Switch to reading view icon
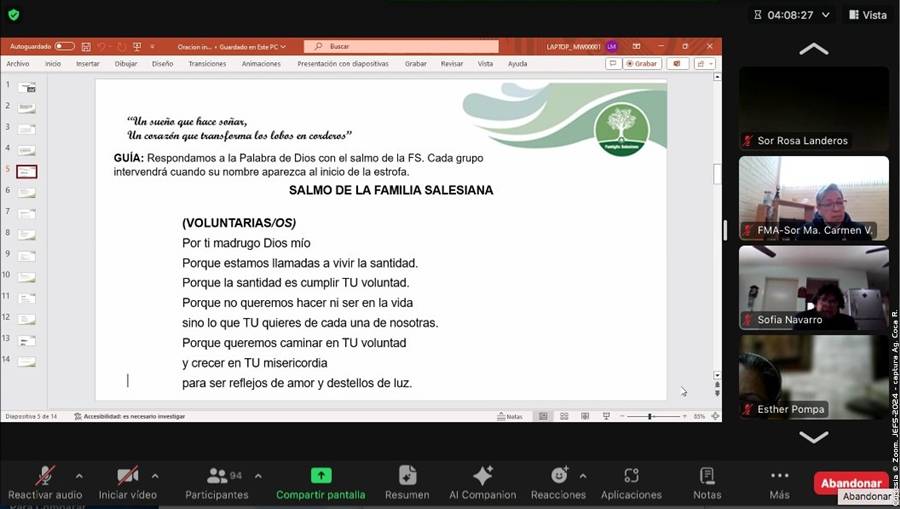The image size is (900, 509). (x=585, y=416)
